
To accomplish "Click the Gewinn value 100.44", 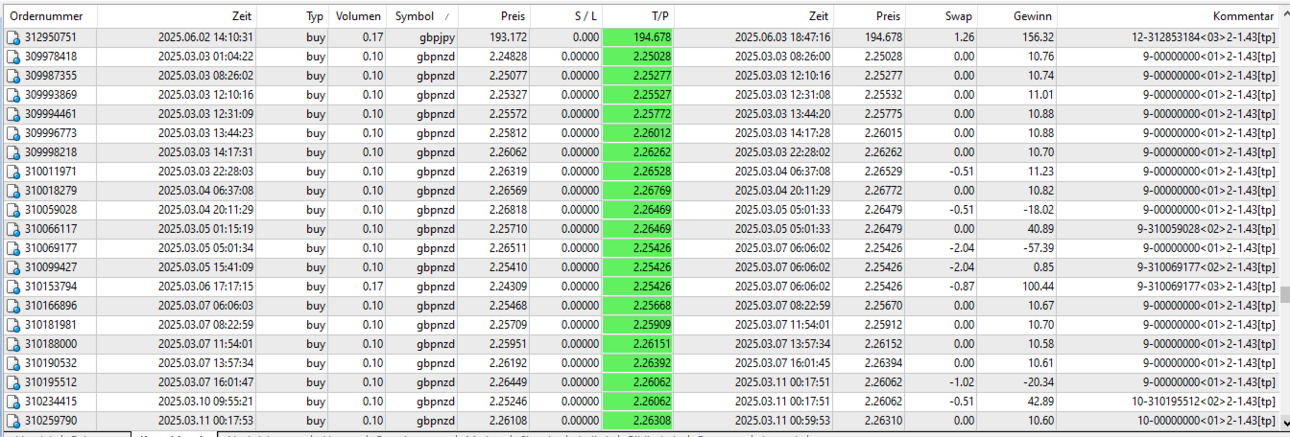I will point(1035,286).
